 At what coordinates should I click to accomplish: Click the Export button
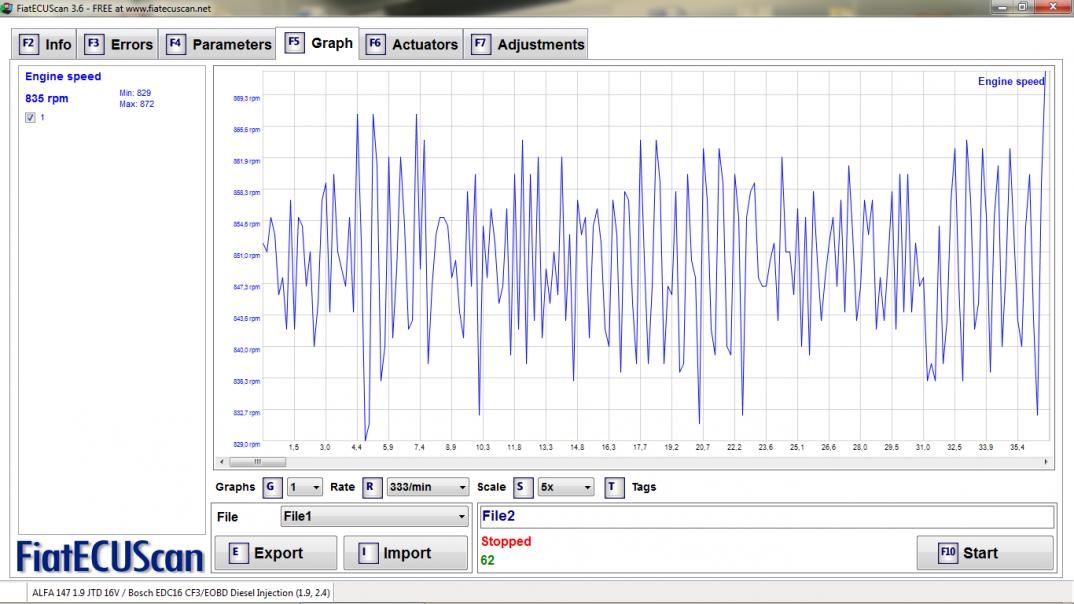[276, 553]
